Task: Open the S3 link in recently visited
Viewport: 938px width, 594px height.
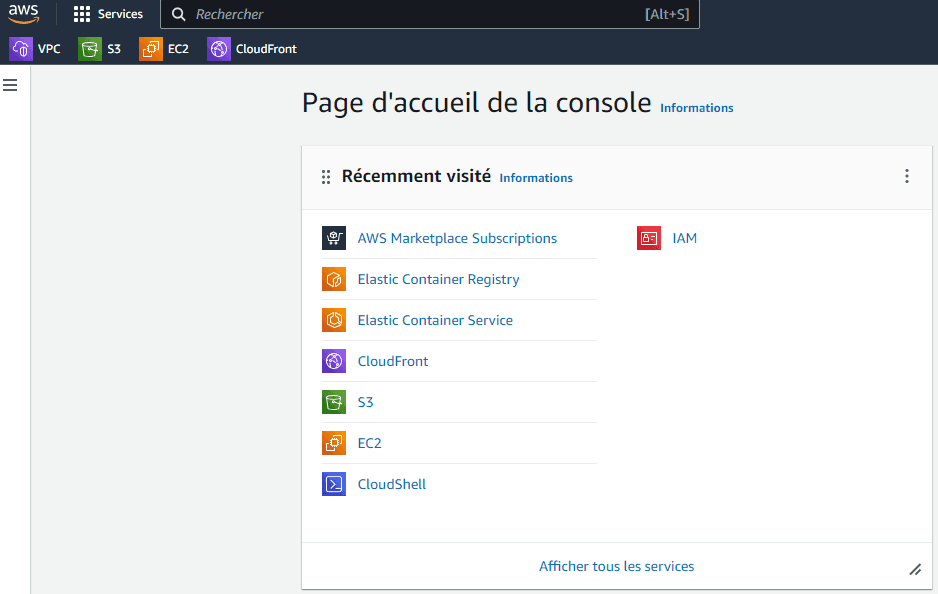Action: pos(366,402)
